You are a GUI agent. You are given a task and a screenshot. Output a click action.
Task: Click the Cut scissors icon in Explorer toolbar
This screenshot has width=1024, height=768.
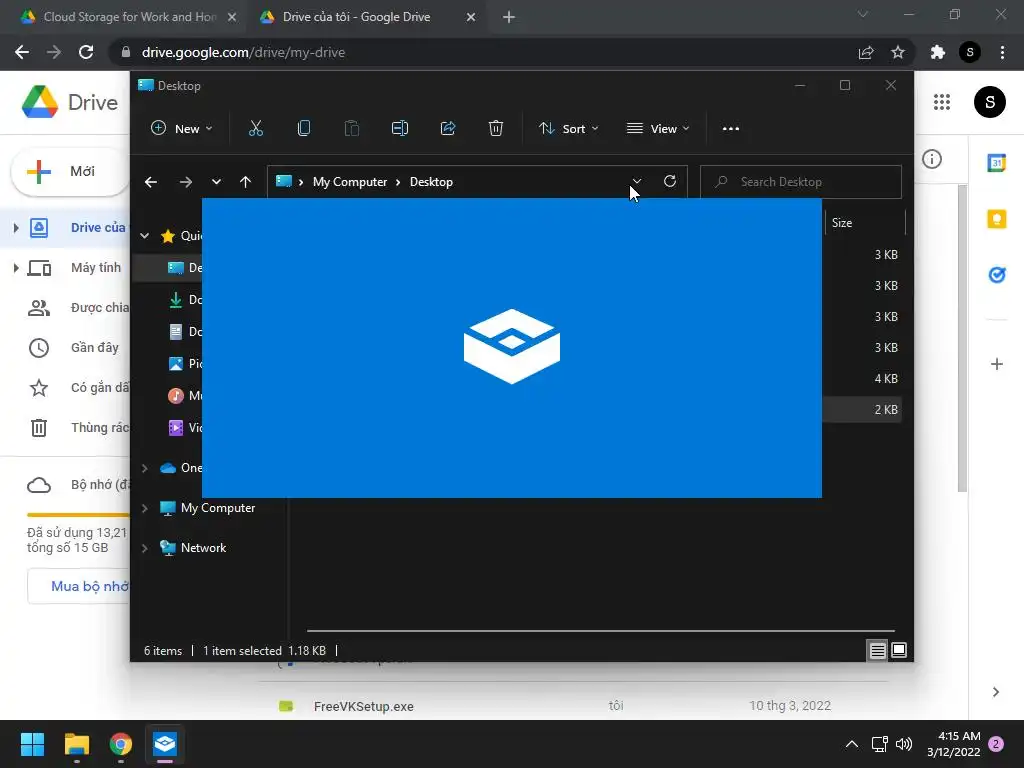(x=255, y=128)
